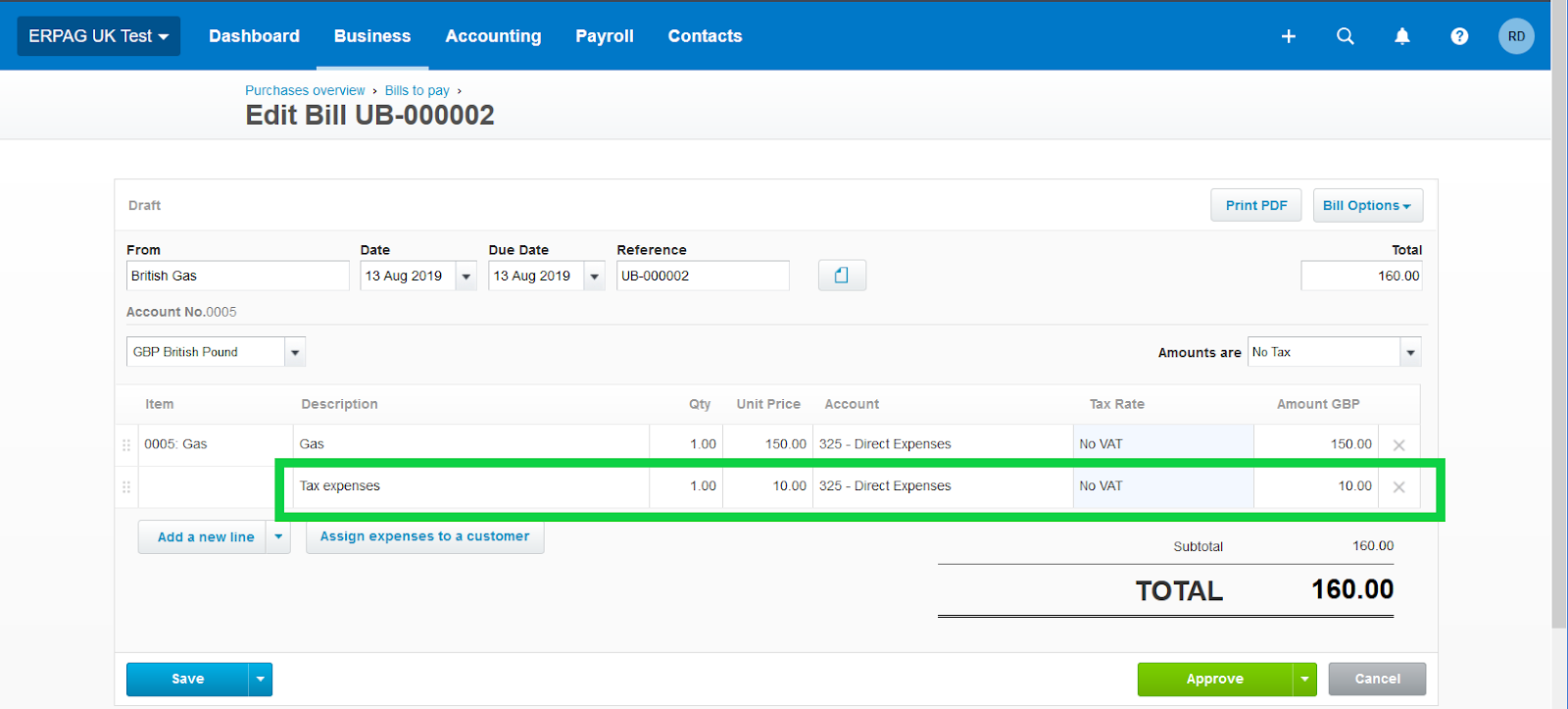Open the Contacts menu
1568x709 pixels.
coord(705,36)
